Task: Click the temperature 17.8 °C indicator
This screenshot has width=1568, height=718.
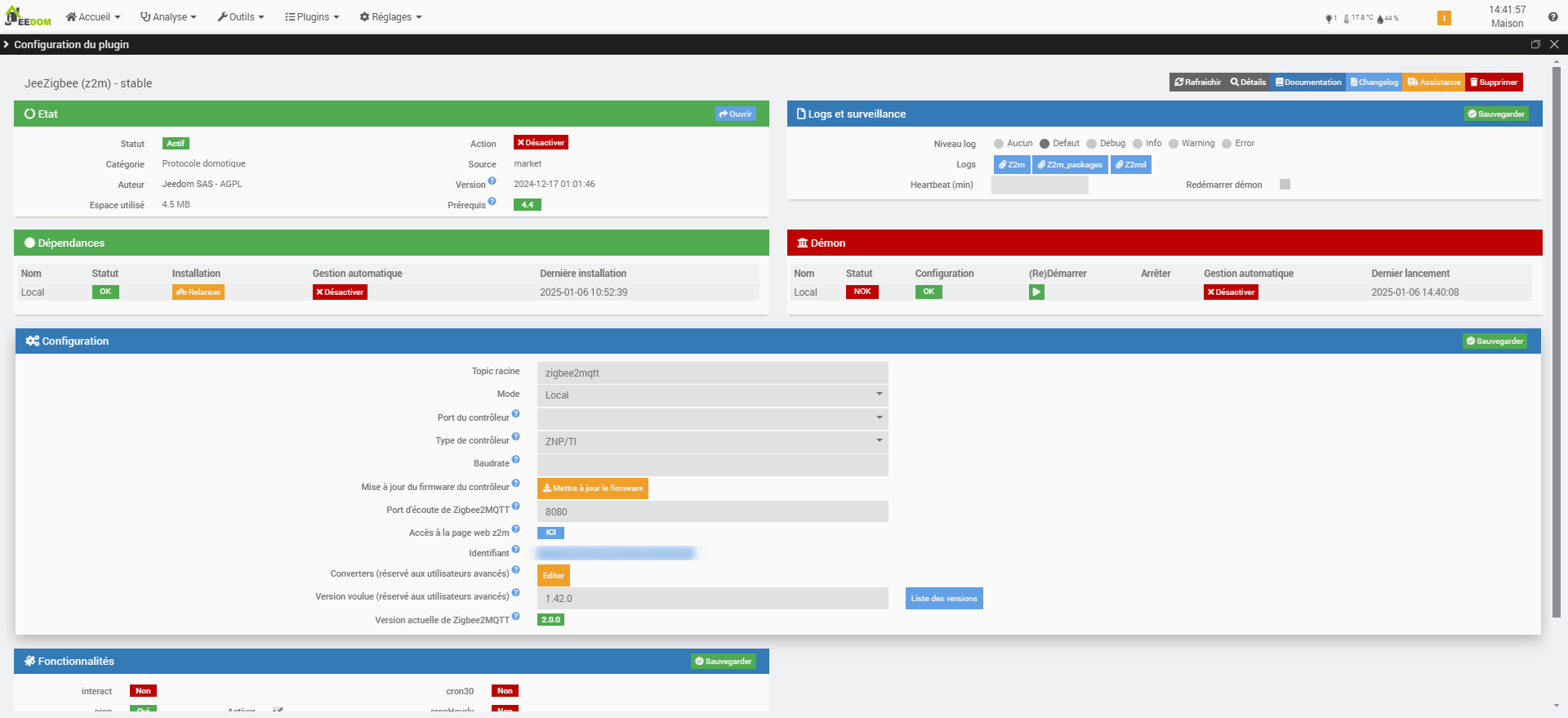Action: tap(1358, 18)
